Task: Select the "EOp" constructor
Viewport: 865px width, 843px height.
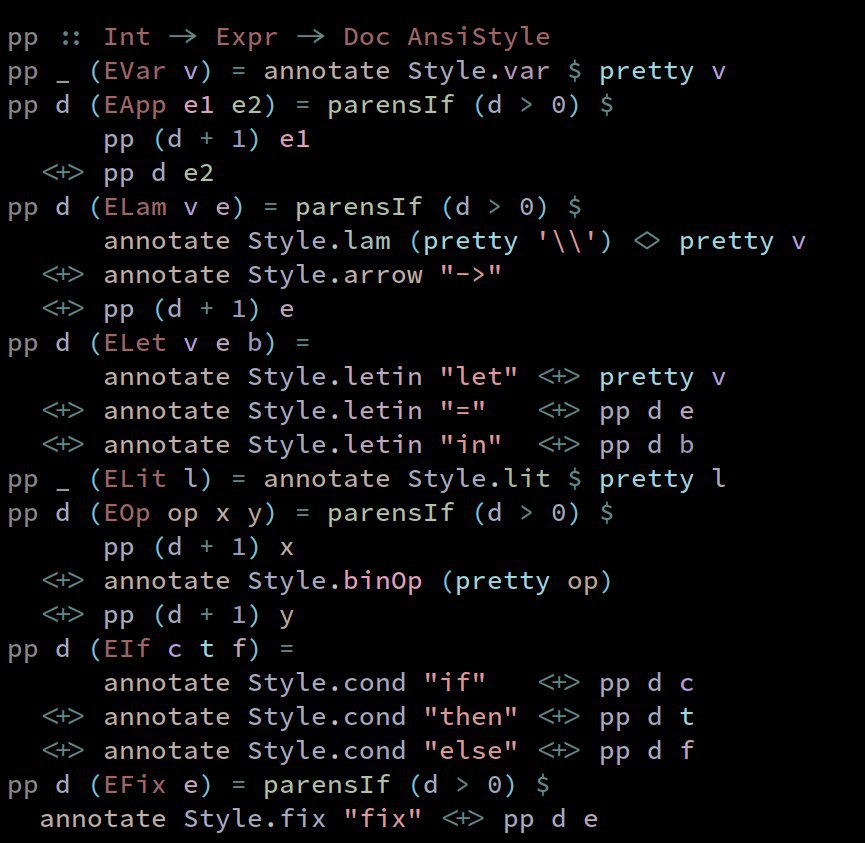Action: point(127,514)
